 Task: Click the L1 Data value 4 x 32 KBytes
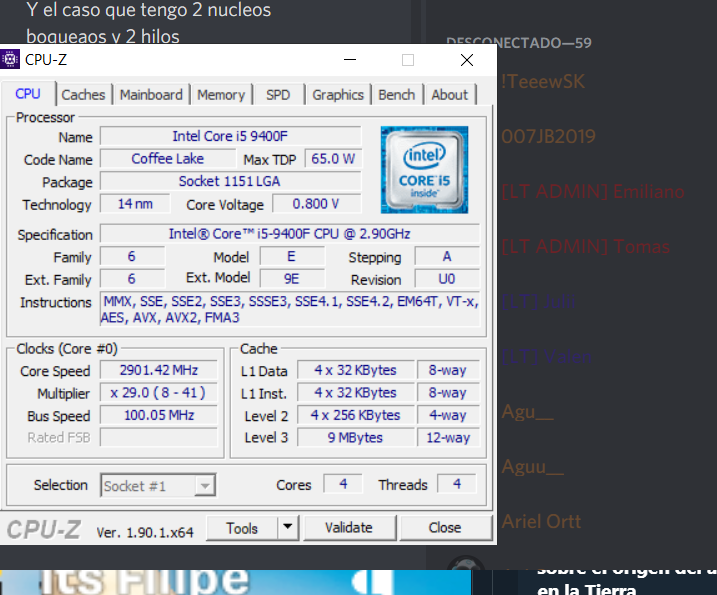[356, 370]
